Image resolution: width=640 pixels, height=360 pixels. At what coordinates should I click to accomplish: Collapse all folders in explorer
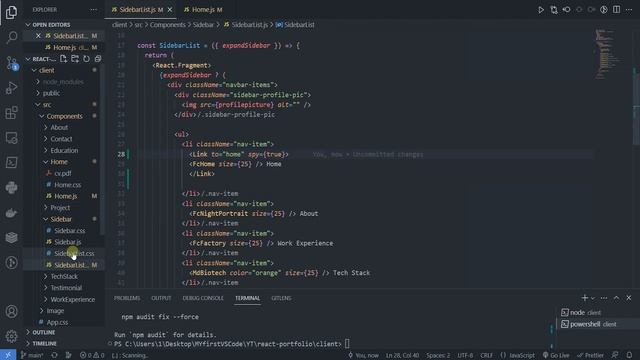coord(98,59)
